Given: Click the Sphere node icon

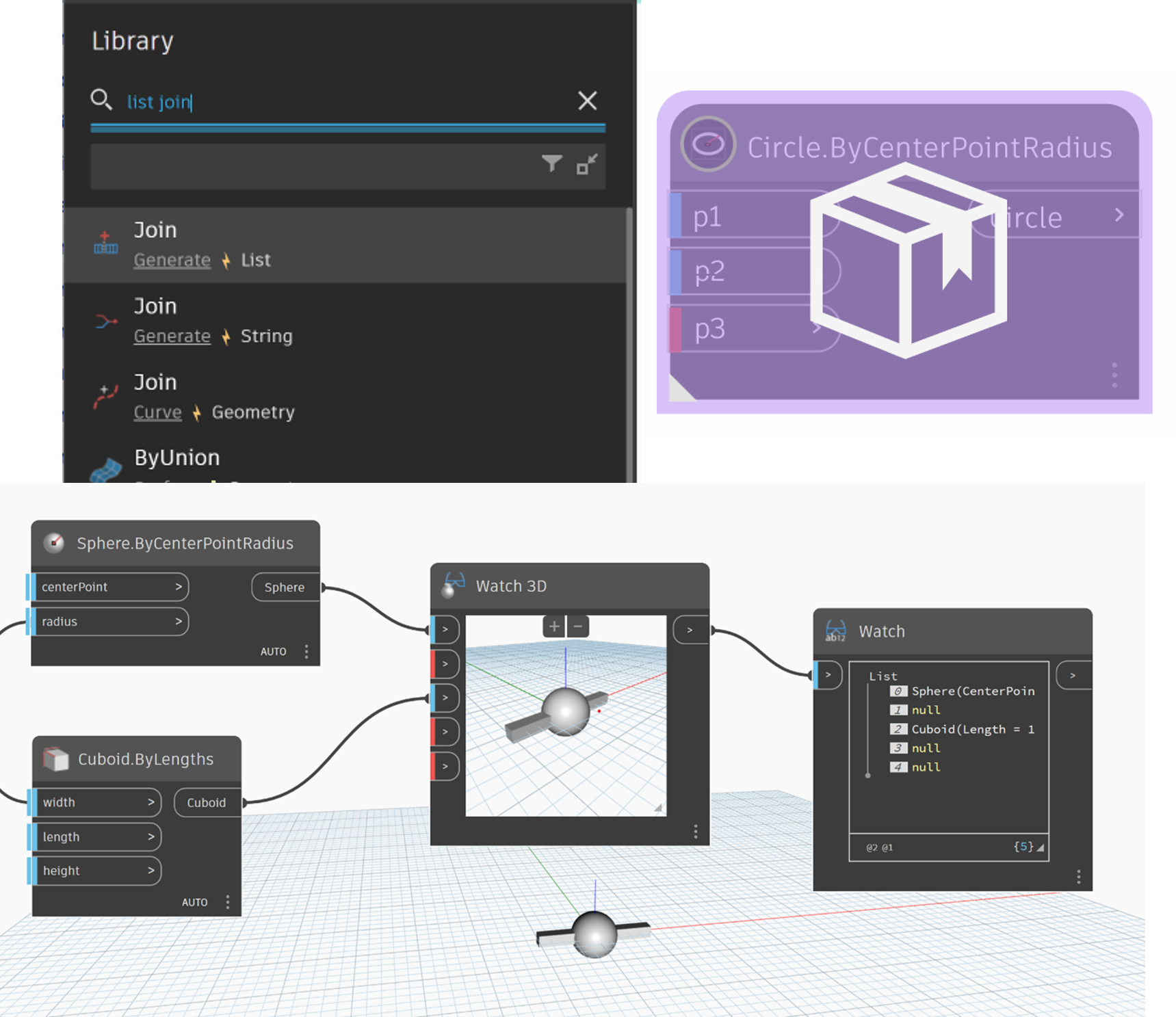Looking at the screenshot, I should pos(54,543).
